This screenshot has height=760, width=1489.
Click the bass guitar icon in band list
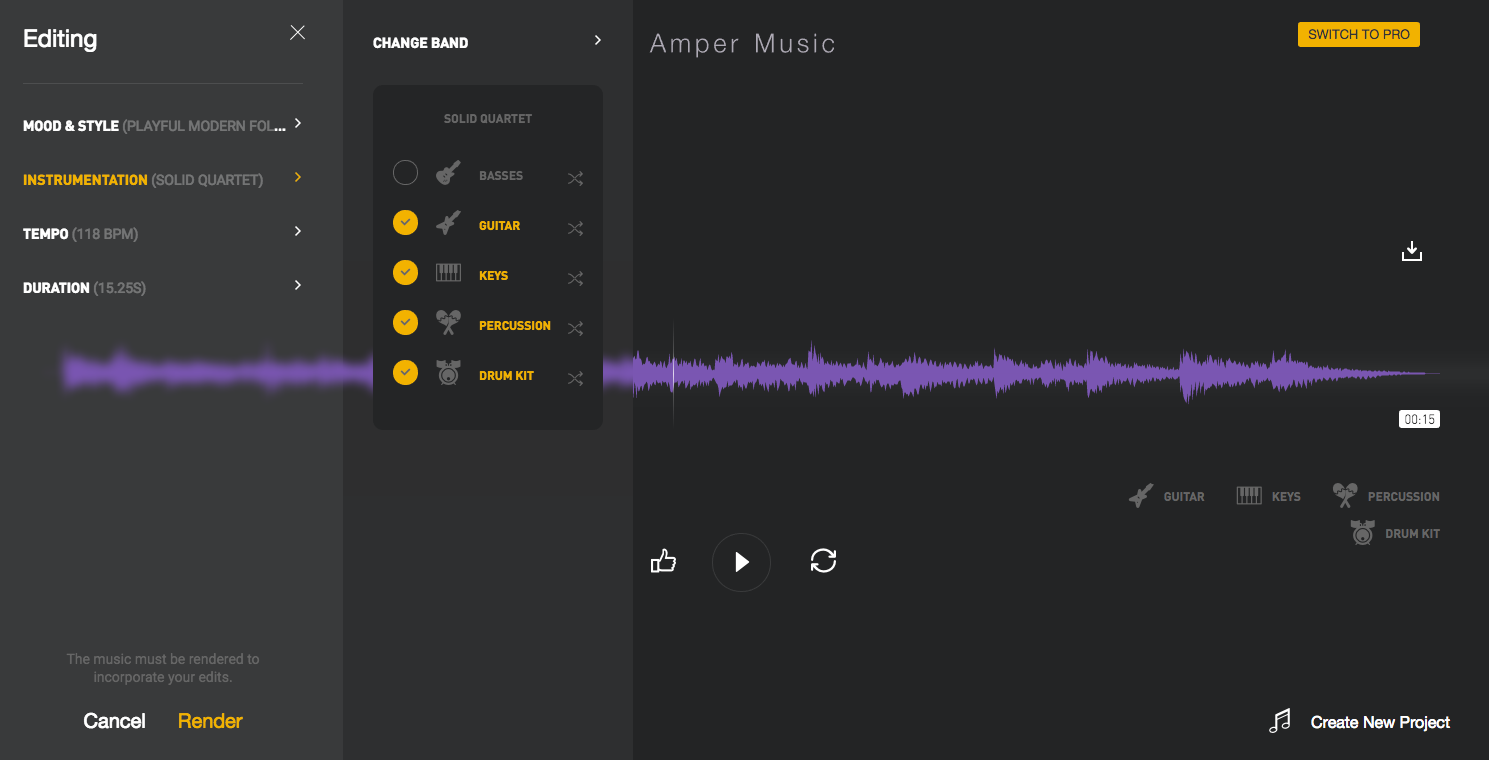(448, 173)
